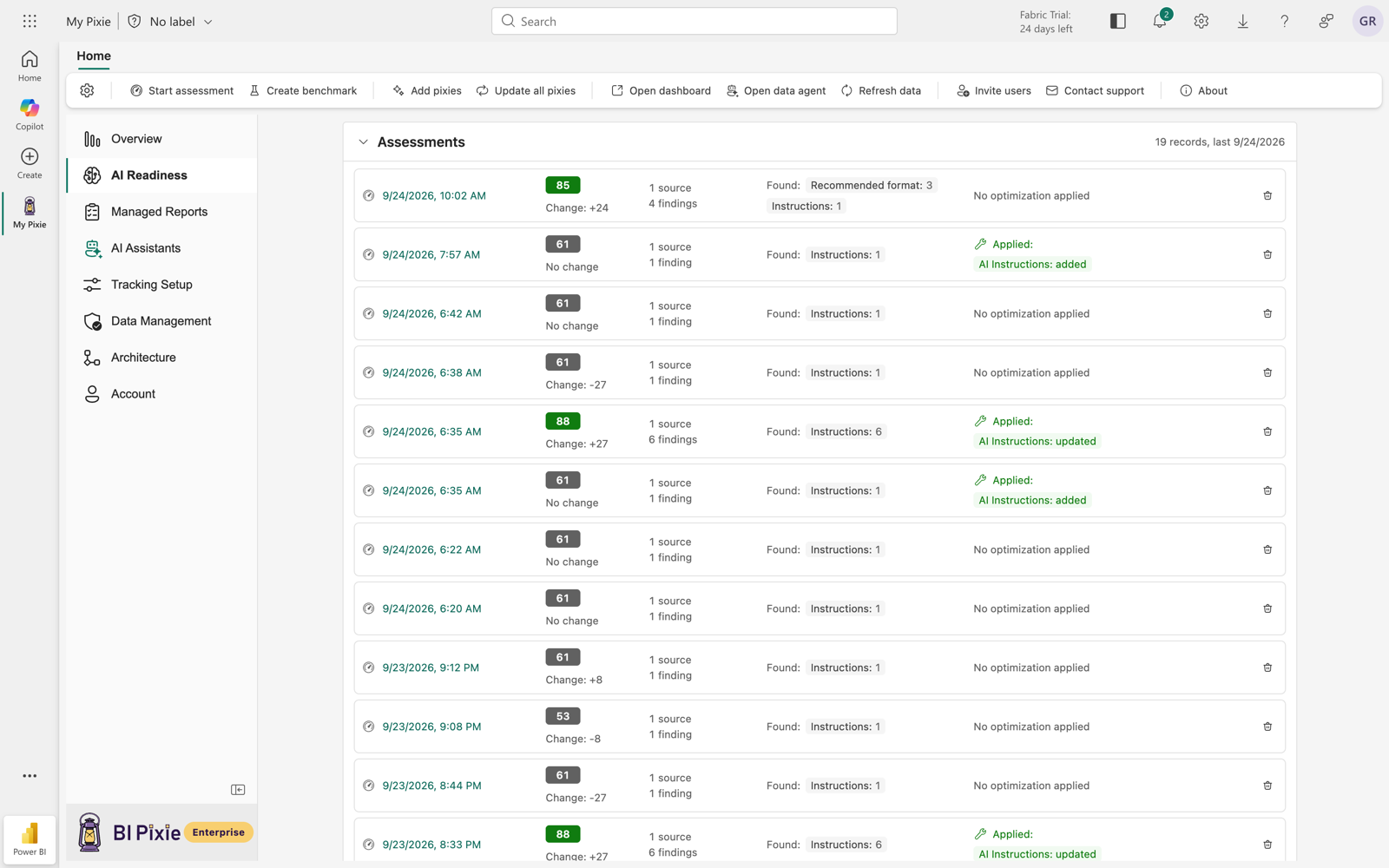Open Architecture in sidebar

pyautogui.click(x=161, y=358)
